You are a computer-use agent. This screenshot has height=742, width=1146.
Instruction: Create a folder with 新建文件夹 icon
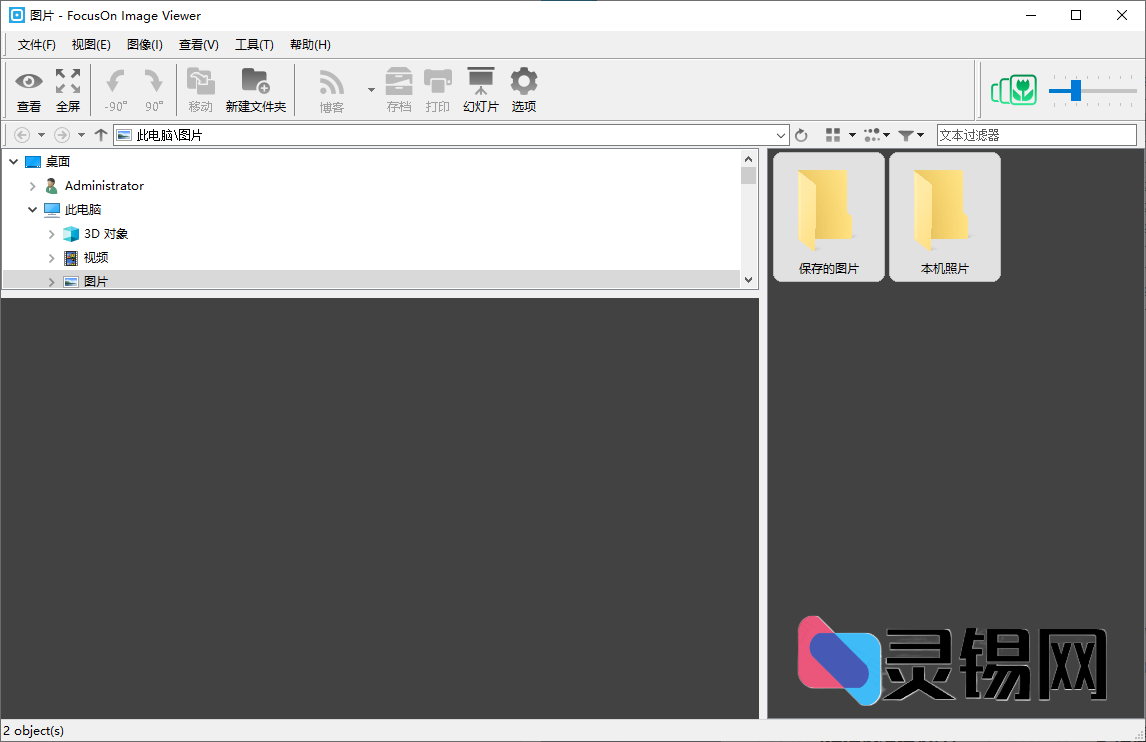(x=256, y=88)
